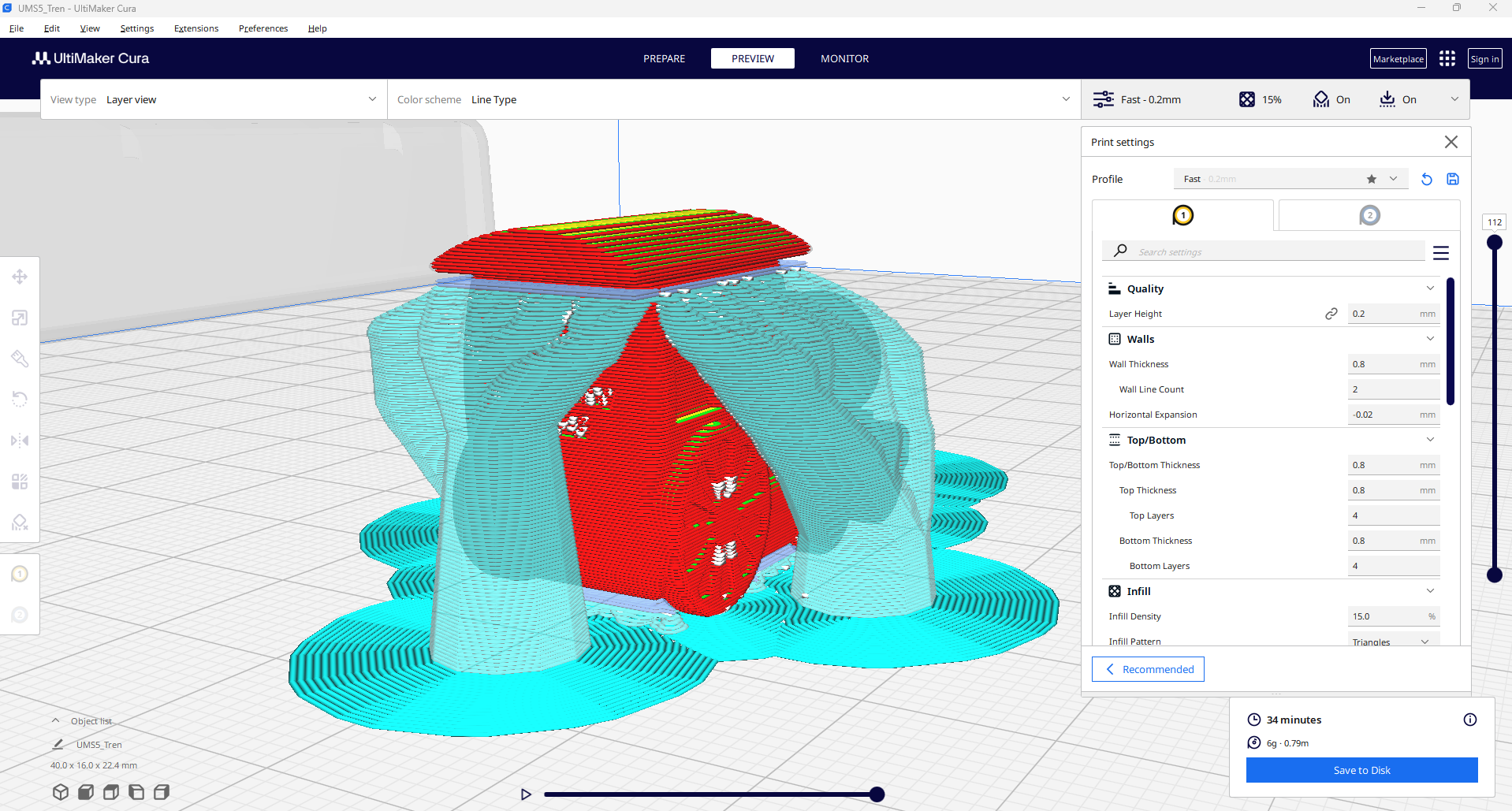
Task: Select the Mirror tool
Action: coord(20,441)
